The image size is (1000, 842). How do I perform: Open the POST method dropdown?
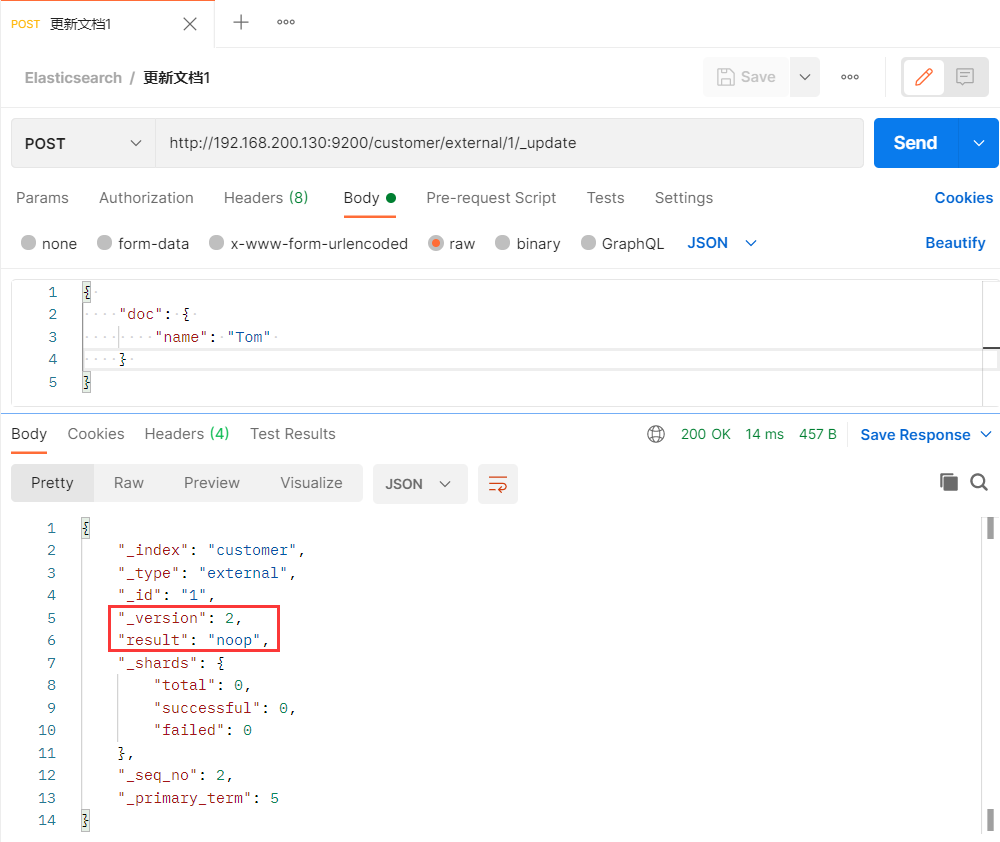84,144
